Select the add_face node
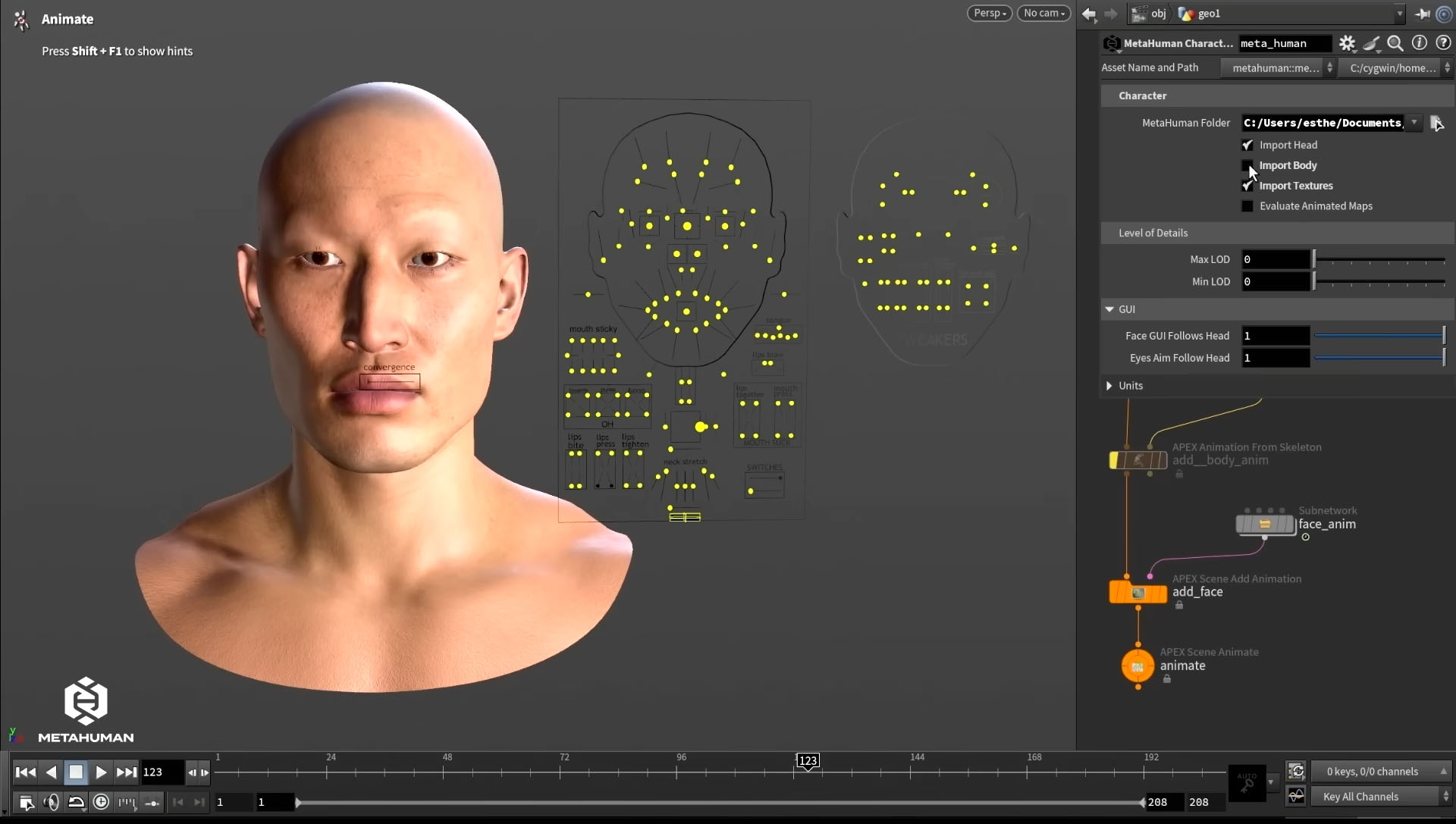 tap(1137, 592)
